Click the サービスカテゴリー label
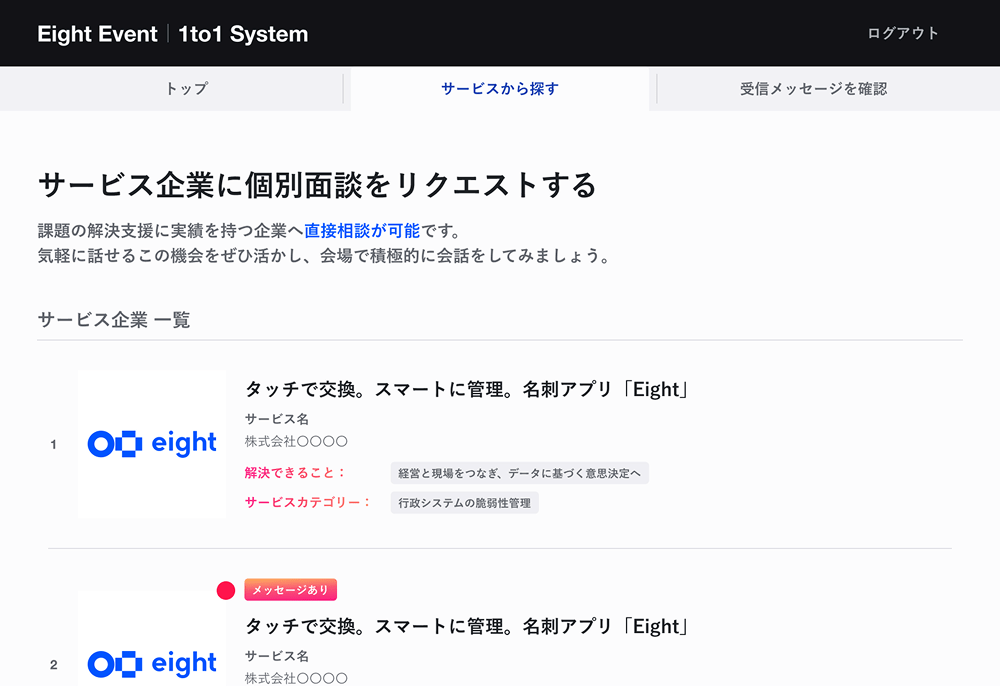The height and width of the screenshot is (686, 1000). tap(307, 503)
